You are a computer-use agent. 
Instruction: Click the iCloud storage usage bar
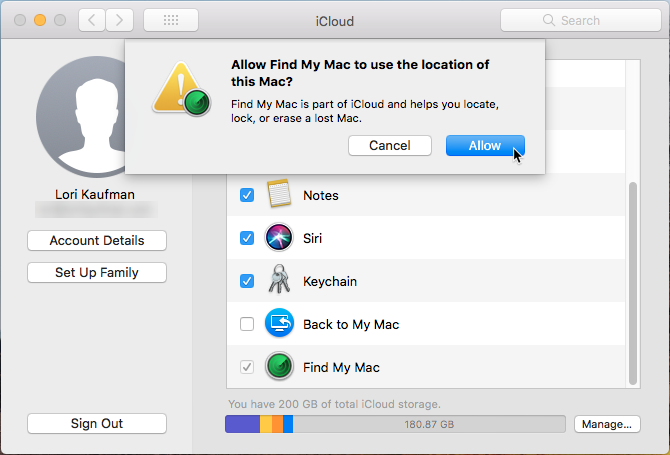pos(395,424)
